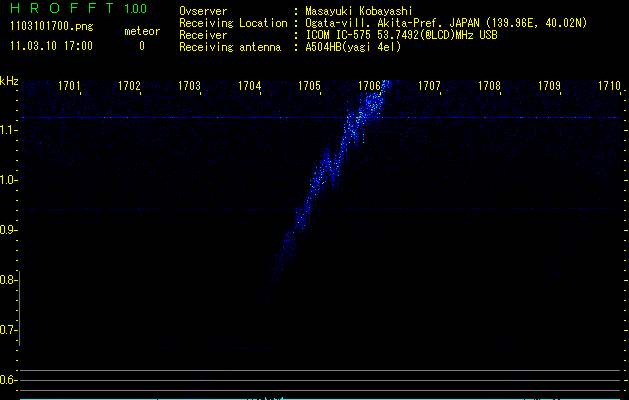The image size is (629, 400).
Task: Click the Receiving antenna field label
Action: [230, 47]
